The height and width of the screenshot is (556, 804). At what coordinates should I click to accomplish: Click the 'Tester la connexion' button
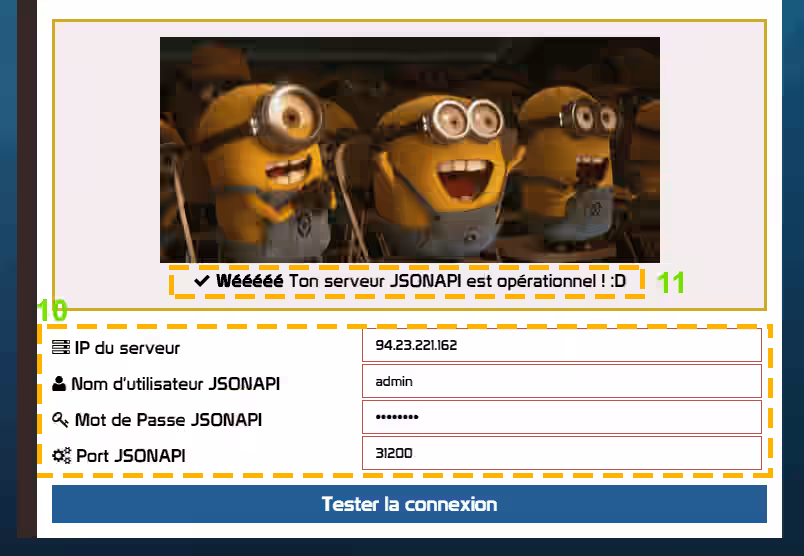tap(409, 504)
